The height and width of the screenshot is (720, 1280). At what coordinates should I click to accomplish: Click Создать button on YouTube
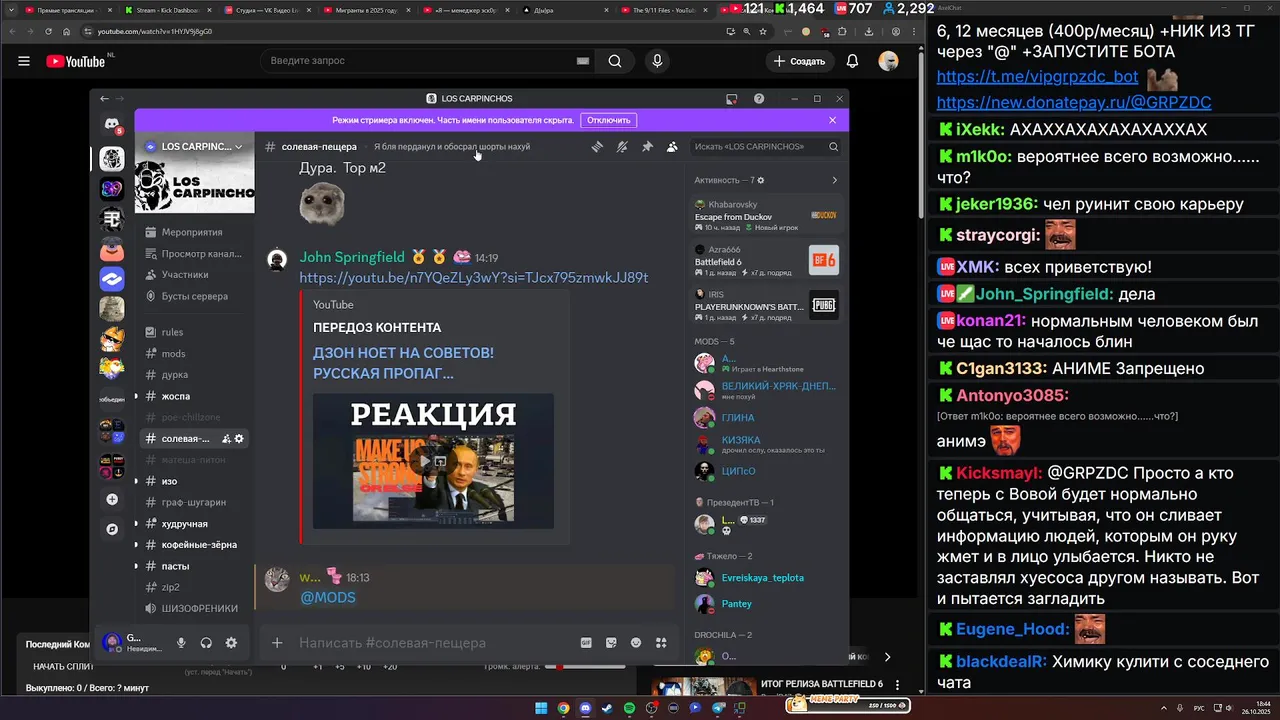(799, 61)
